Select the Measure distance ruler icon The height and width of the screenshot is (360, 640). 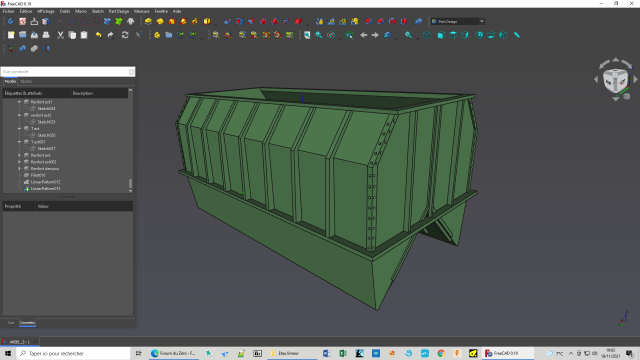517,35
